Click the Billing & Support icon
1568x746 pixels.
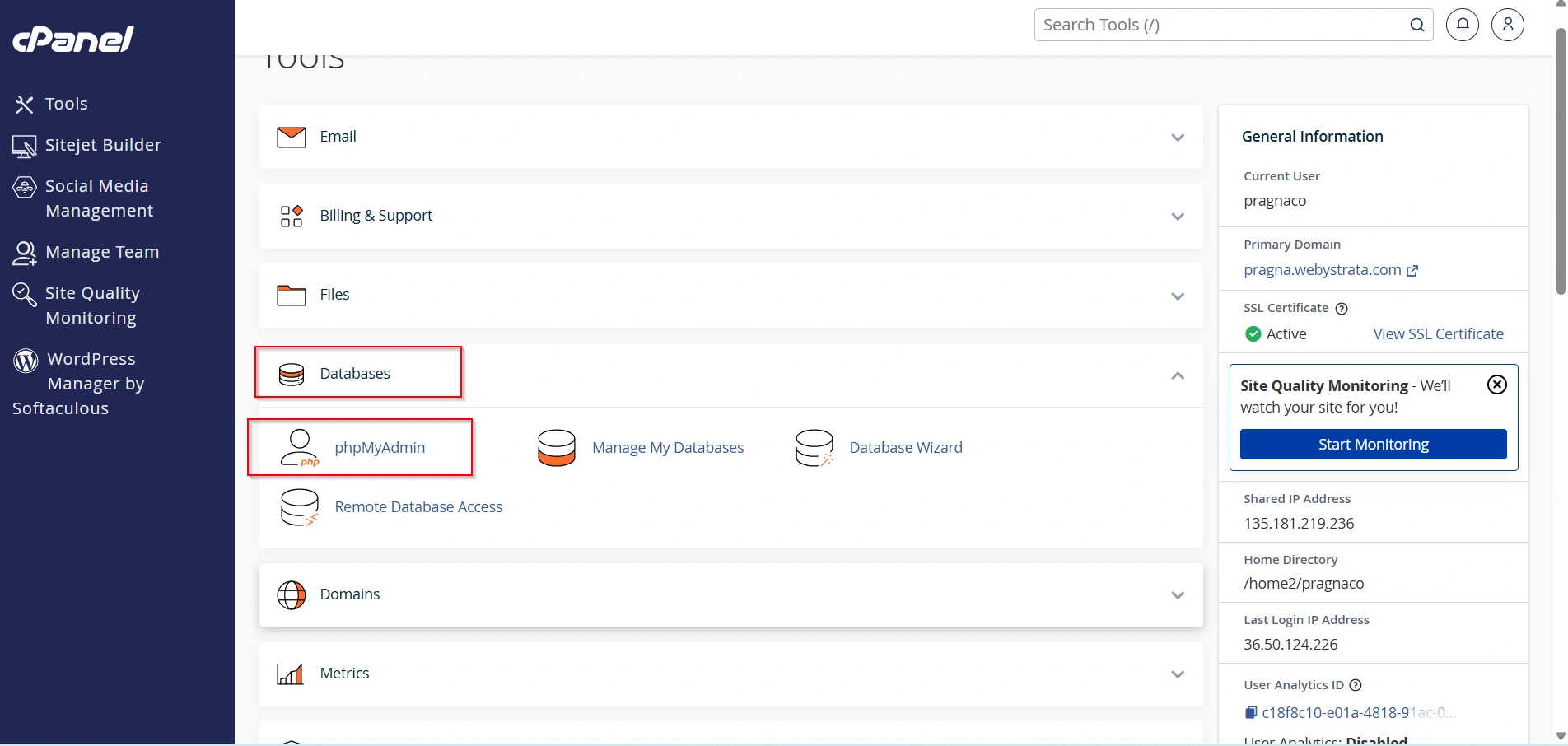click(292, 216)
